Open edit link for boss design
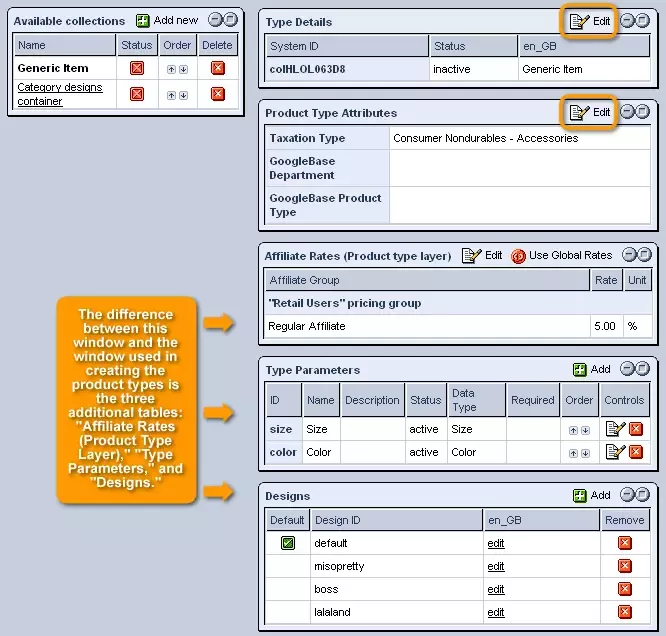This screenshot has height=636, width=666. pyautogui.click(x=496, y=589)
